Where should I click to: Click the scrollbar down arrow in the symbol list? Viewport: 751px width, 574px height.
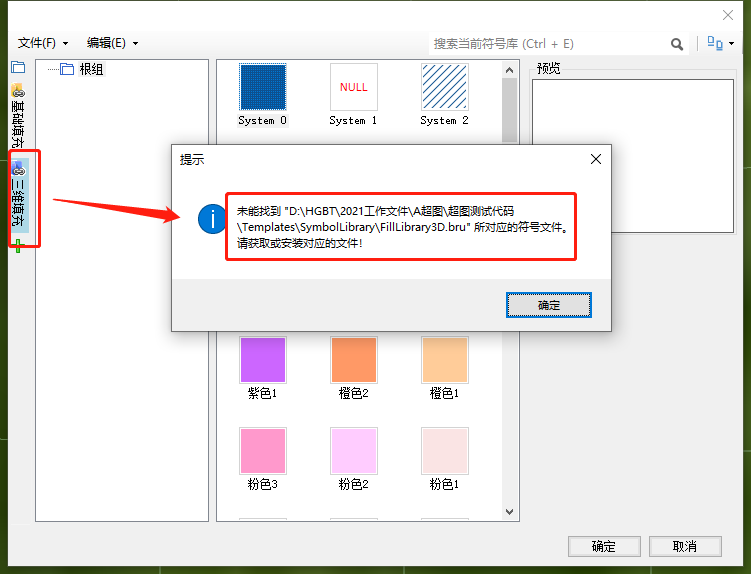pos(510,512)
